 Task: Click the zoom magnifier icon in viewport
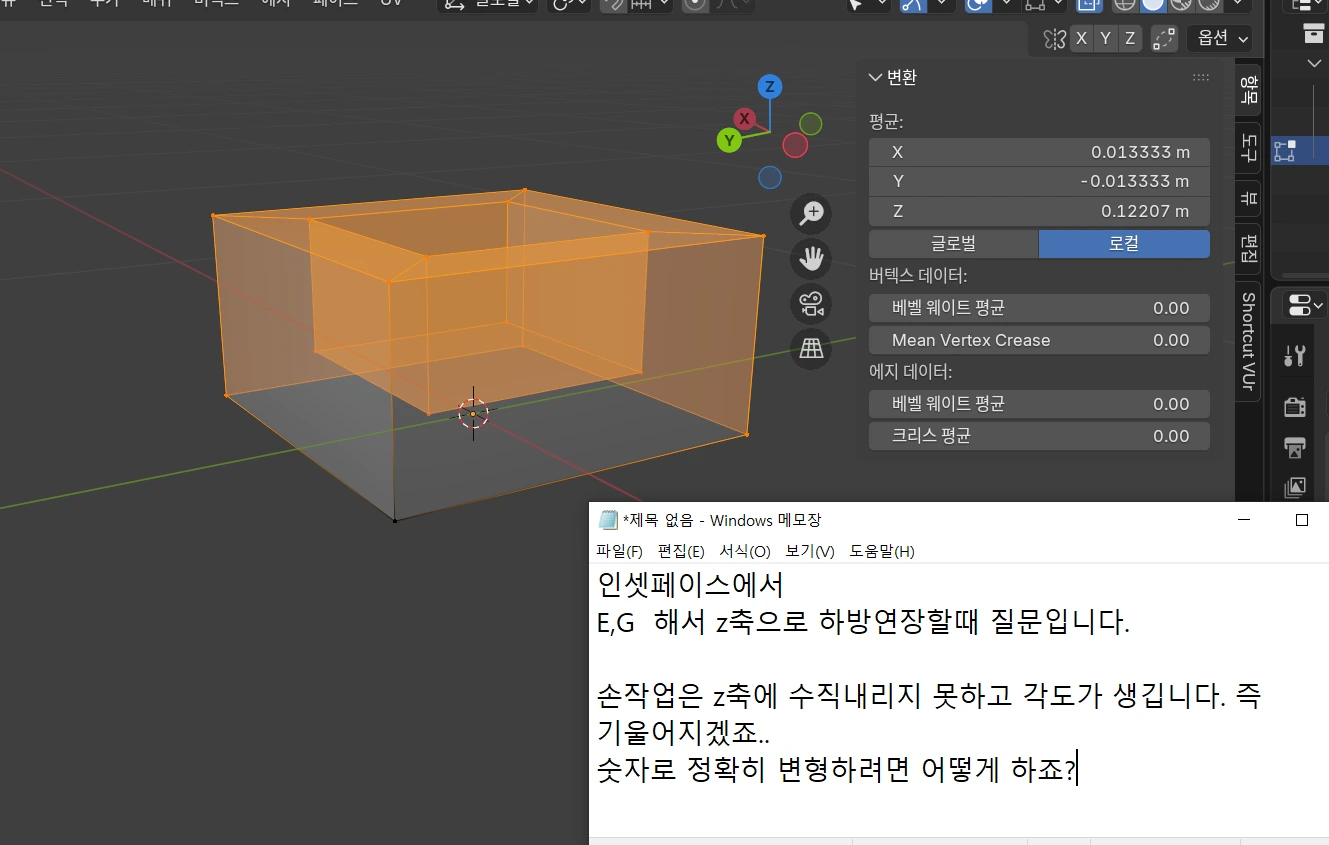click(x=811, y=213)
